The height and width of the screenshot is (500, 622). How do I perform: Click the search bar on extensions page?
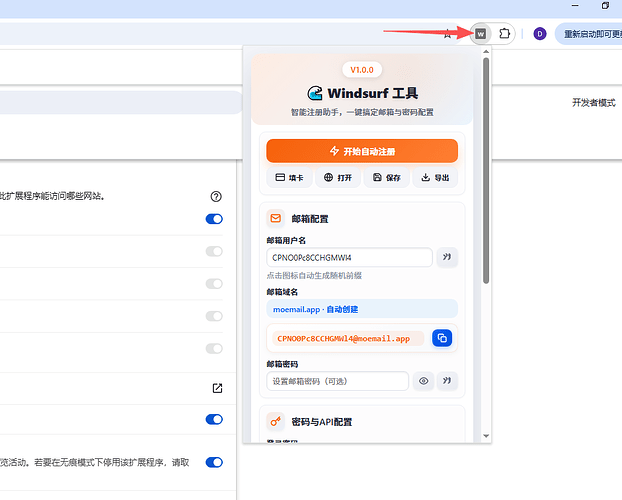pos(119,102)
